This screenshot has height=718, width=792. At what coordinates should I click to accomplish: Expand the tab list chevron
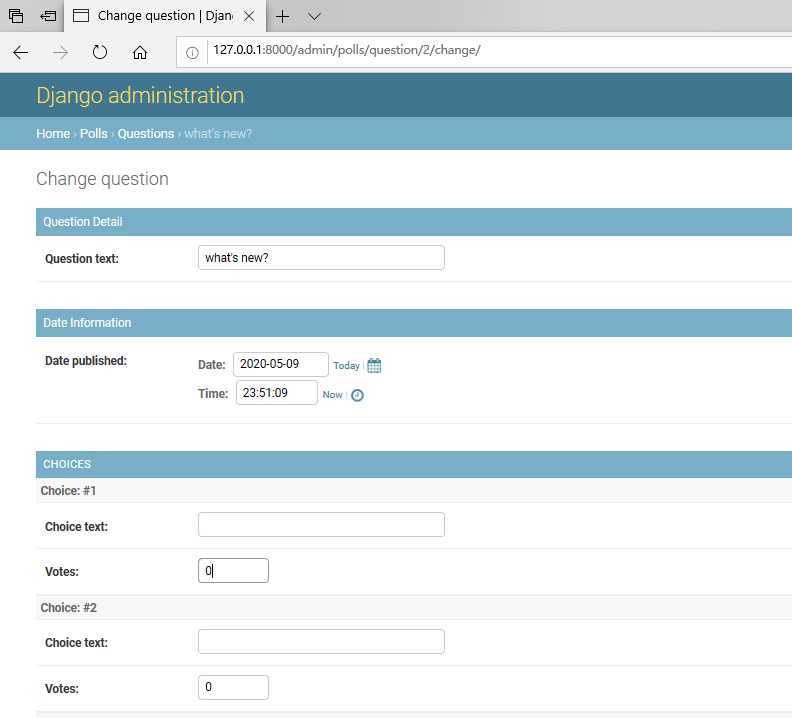tap(314, 16)
